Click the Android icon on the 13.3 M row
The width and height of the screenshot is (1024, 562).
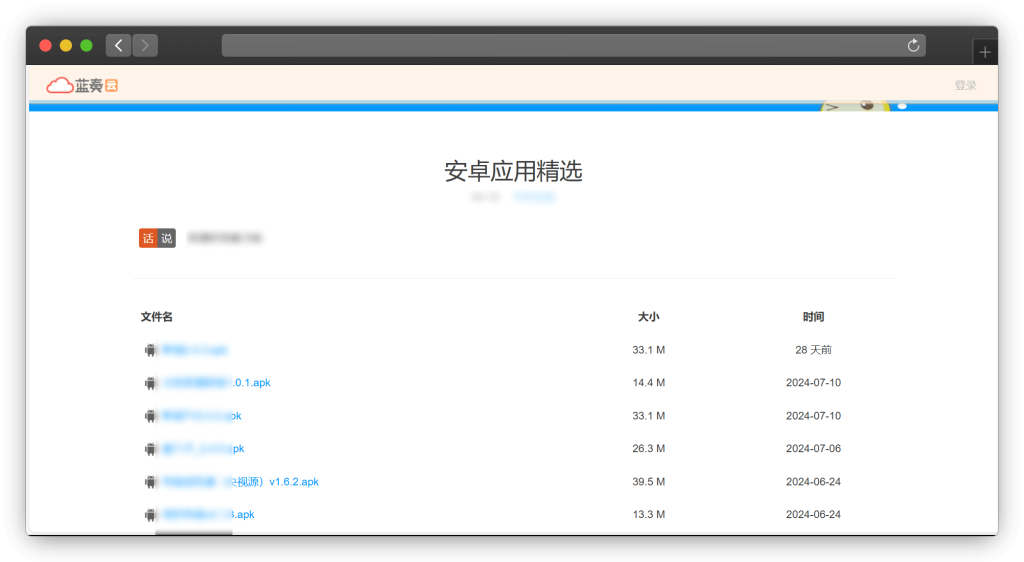click(150, 514)
